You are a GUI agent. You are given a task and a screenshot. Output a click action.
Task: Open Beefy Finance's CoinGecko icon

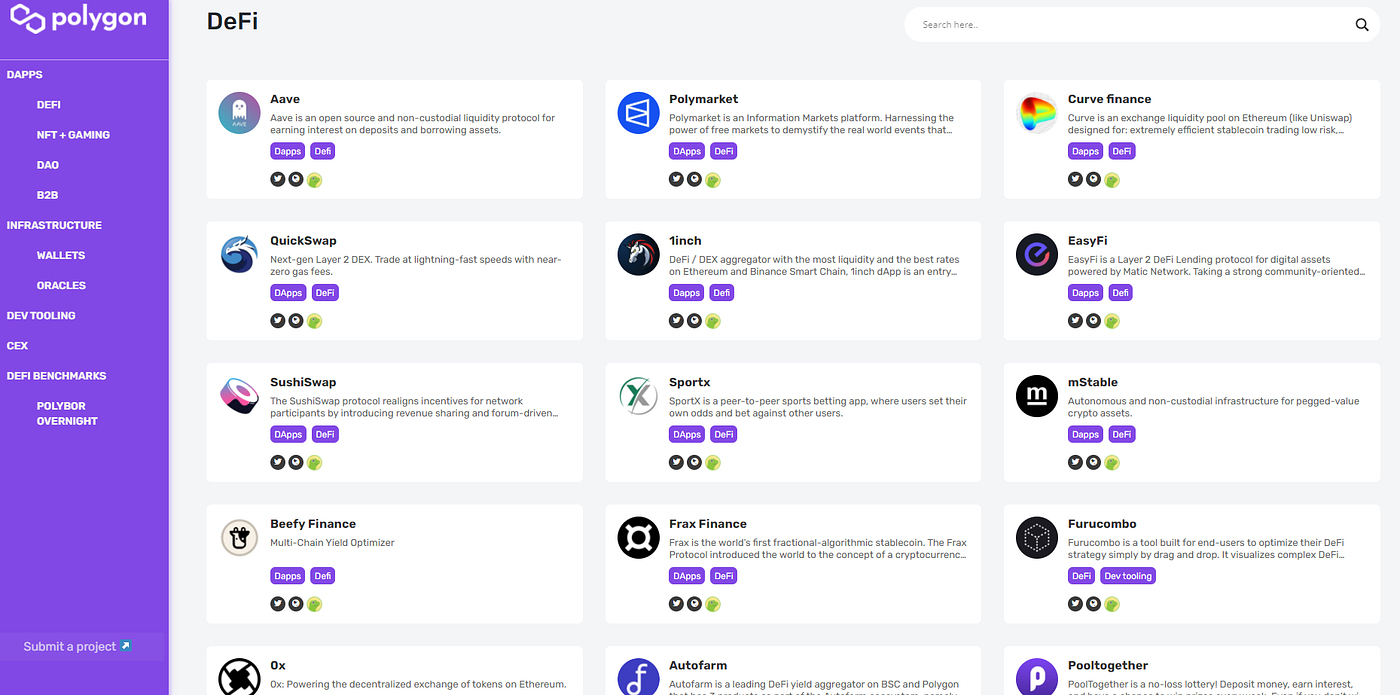point(314,604)
